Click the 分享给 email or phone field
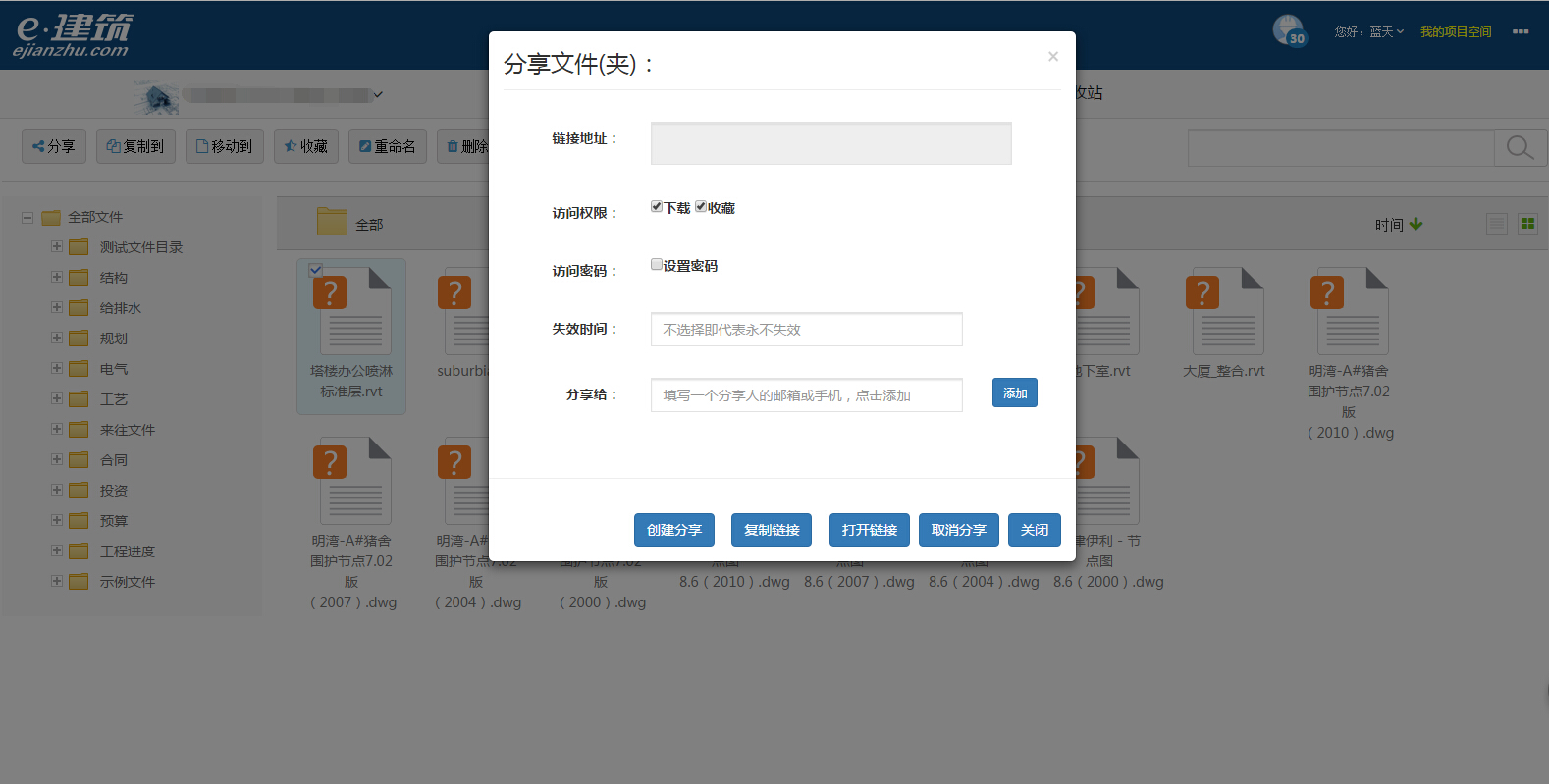Viewport: 1549px width, 784px height. [807, 395]
